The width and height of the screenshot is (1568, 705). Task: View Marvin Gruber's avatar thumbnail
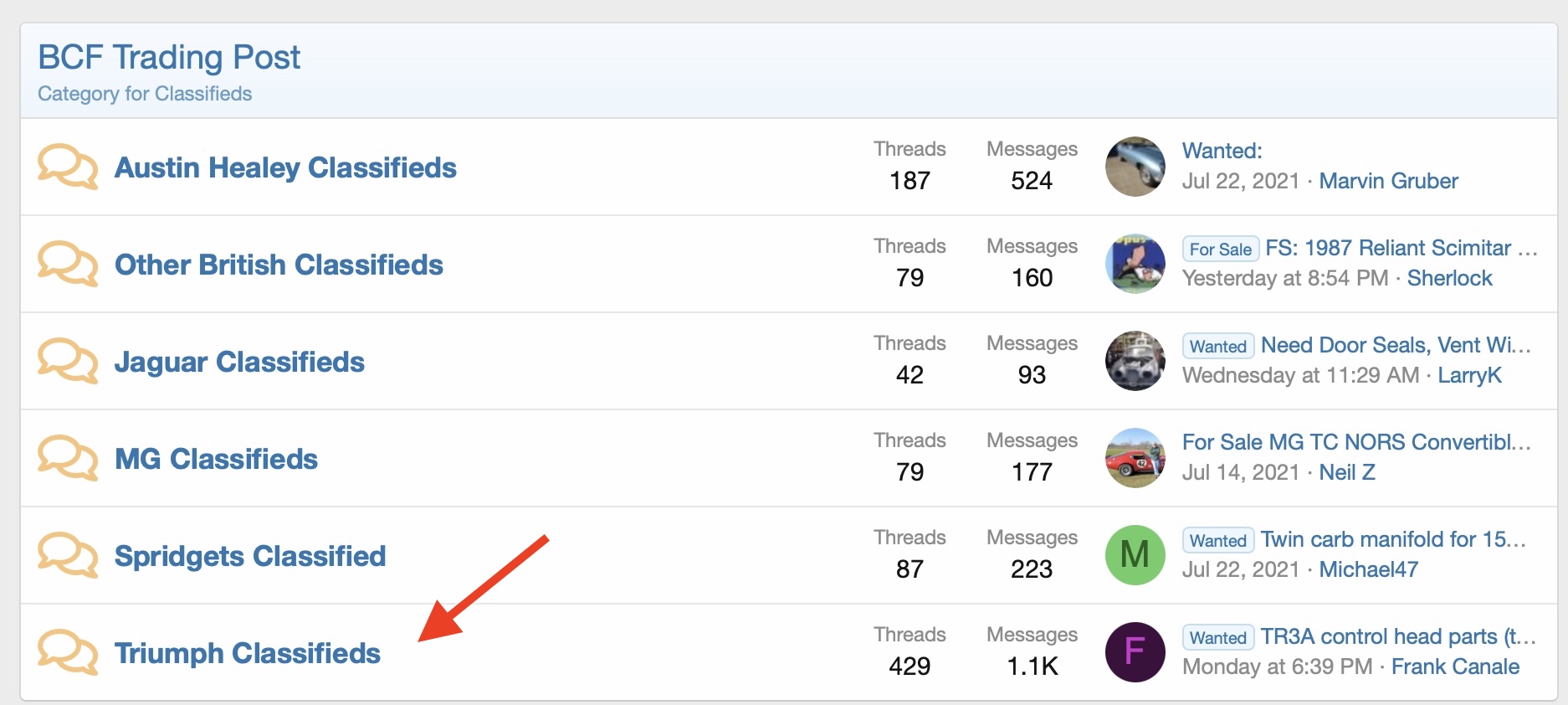click(x=1135, y=167)
